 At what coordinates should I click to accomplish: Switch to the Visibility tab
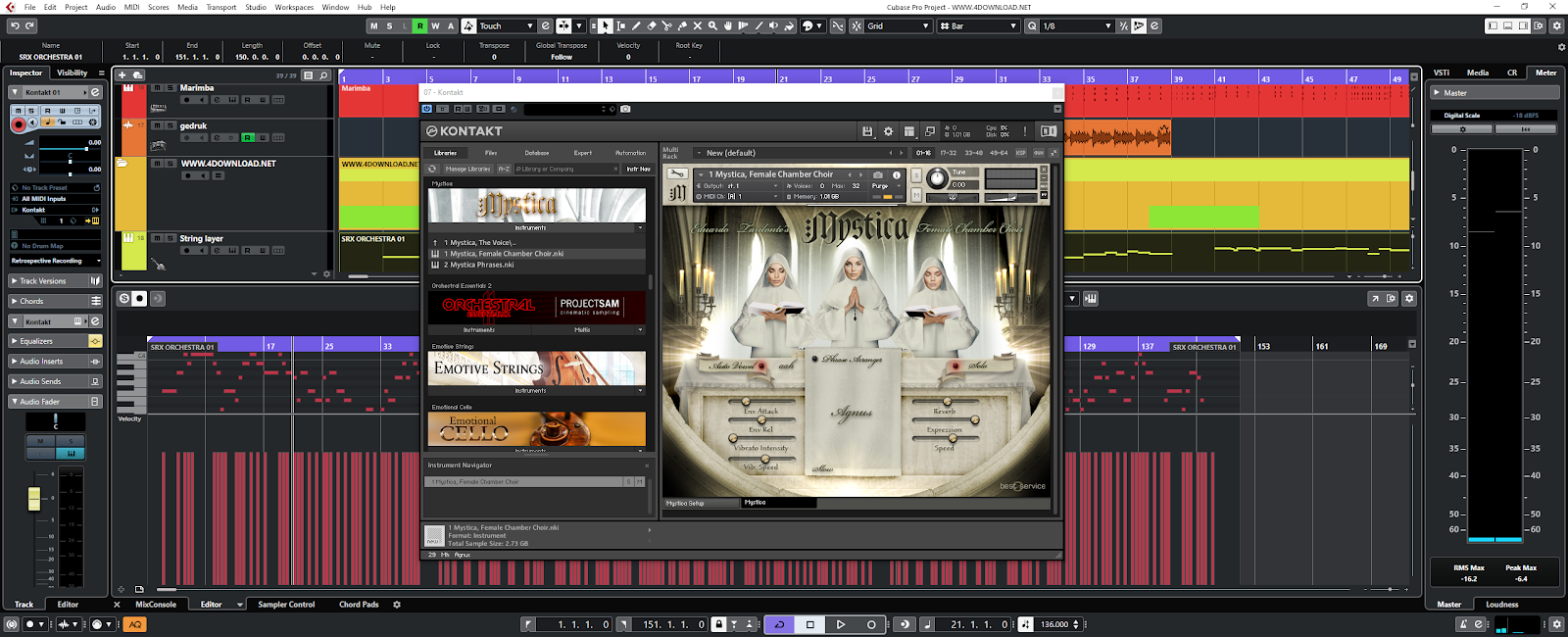[x=72, y=73]
